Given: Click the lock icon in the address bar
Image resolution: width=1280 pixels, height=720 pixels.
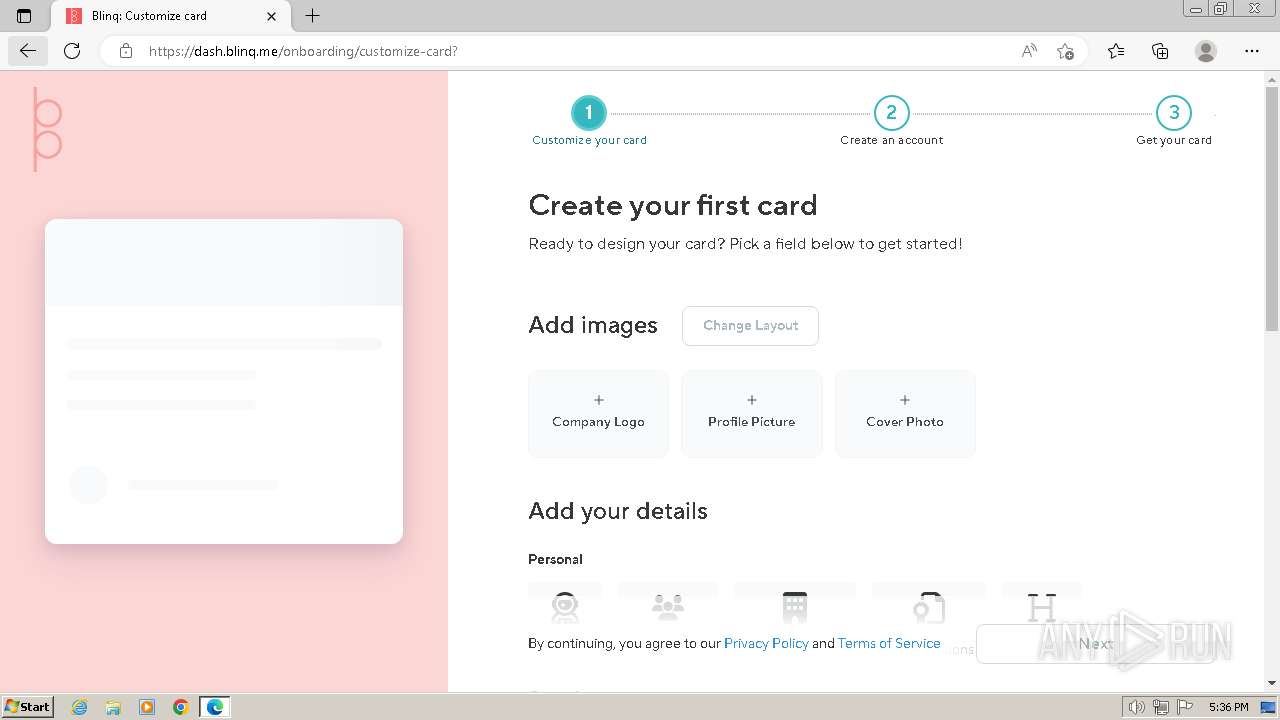Looking at the screenshot, I should pyautogui.click(x=126, y=51).
